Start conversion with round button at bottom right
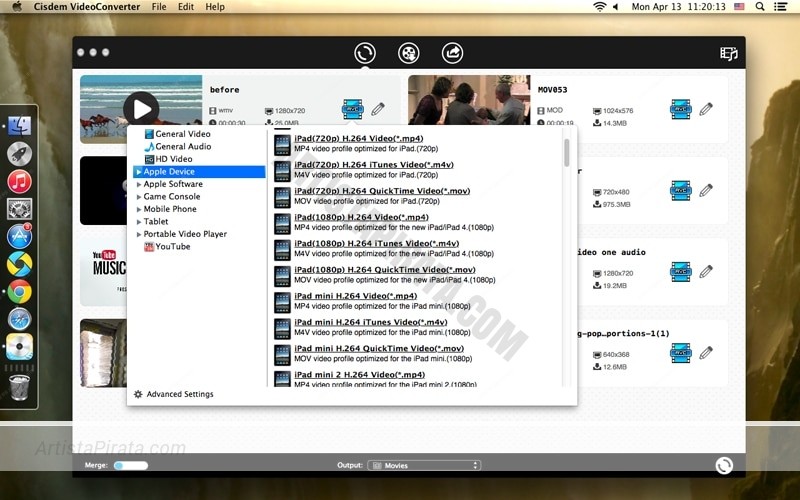The width and height of the screenshot is (800, 500). [x=724, y=465]
